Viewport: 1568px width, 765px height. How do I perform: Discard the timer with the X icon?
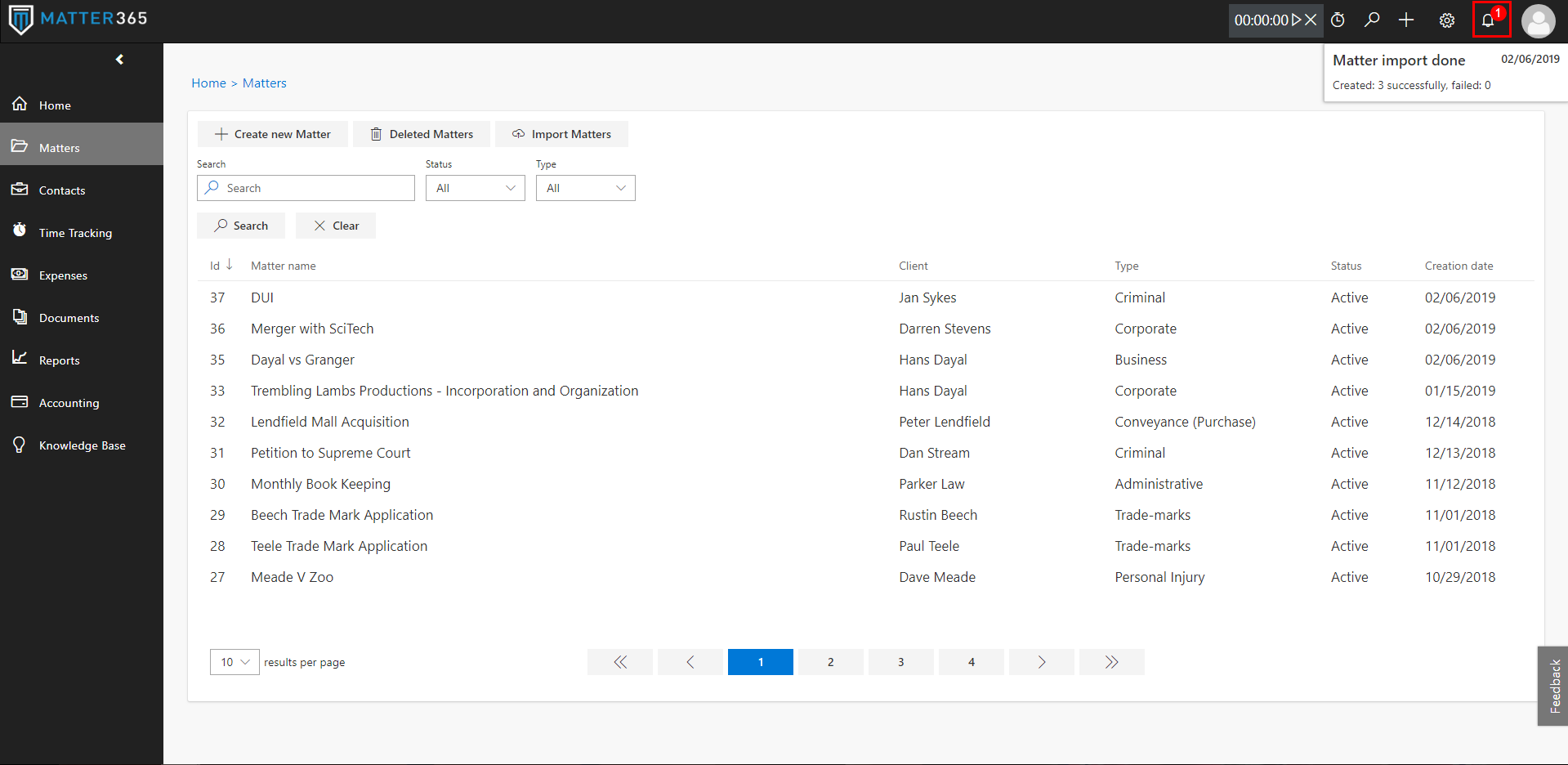(1311, 20)
